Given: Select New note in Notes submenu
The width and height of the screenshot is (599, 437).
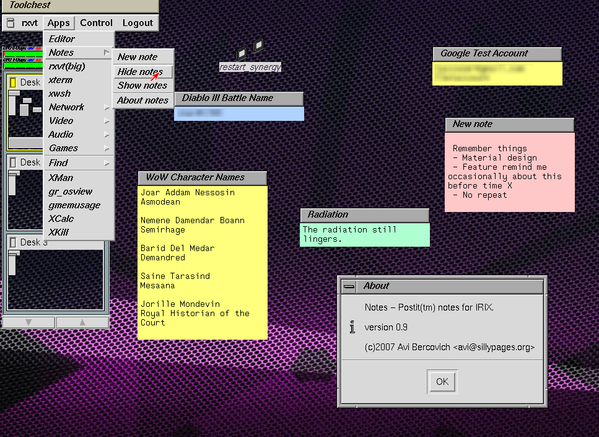Looking at the screenshot, I should [x=143, y=57].
